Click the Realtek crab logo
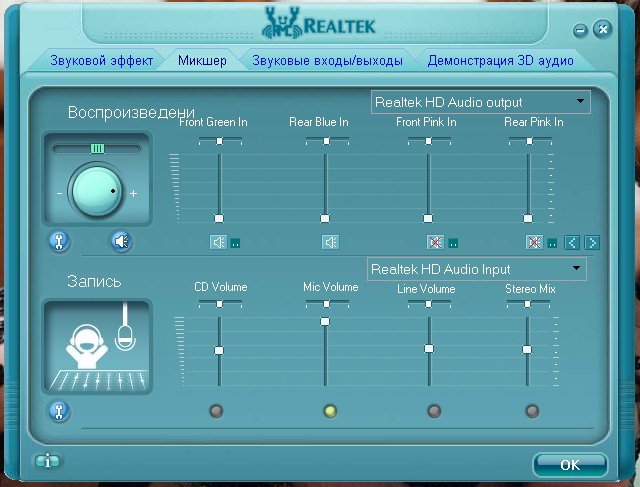Viewport: 640px width, 487px height. coord(281,23)
